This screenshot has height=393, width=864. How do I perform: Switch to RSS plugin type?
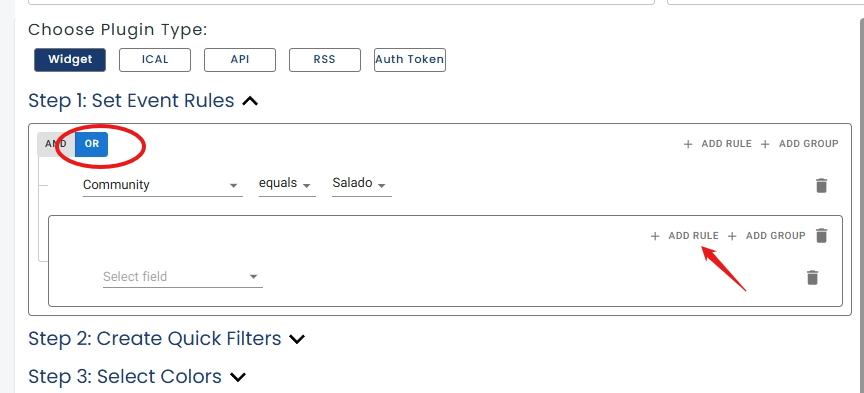pos(325,60)
